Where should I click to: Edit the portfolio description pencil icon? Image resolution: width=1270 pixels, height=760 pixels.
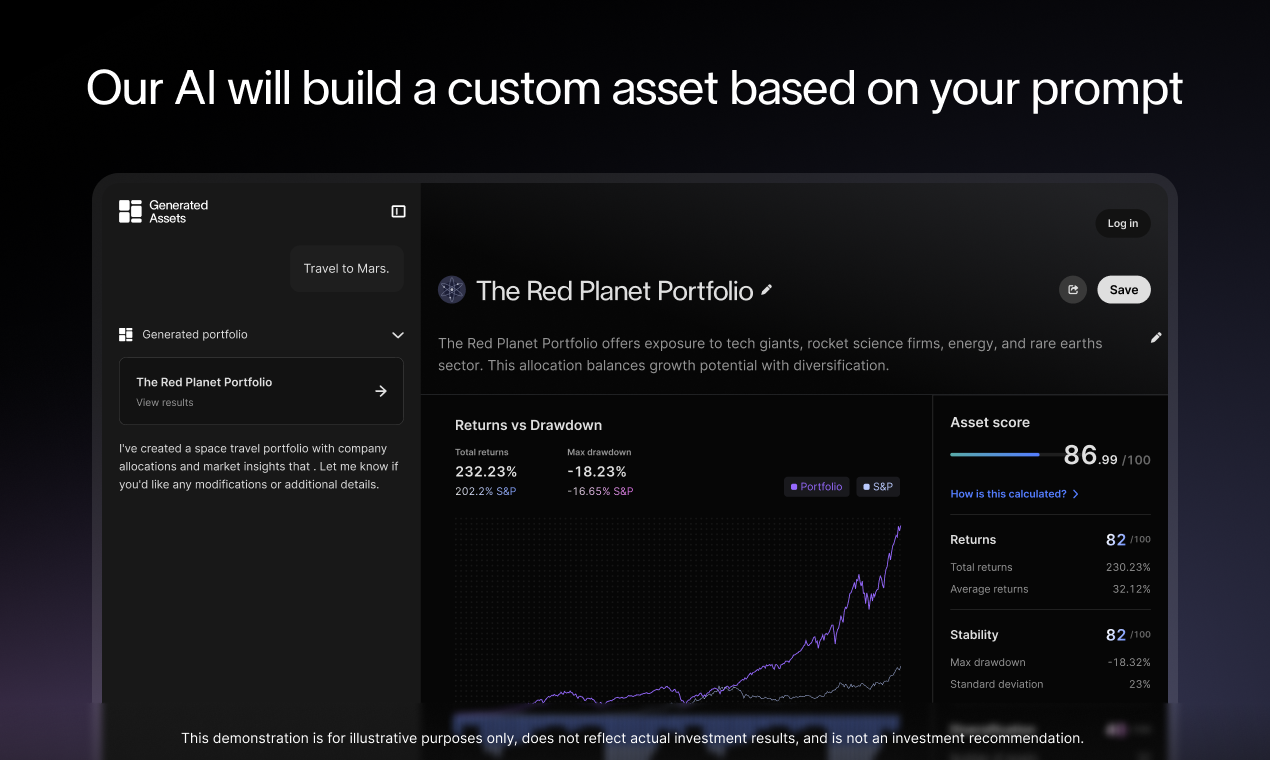click(1156, 338)
